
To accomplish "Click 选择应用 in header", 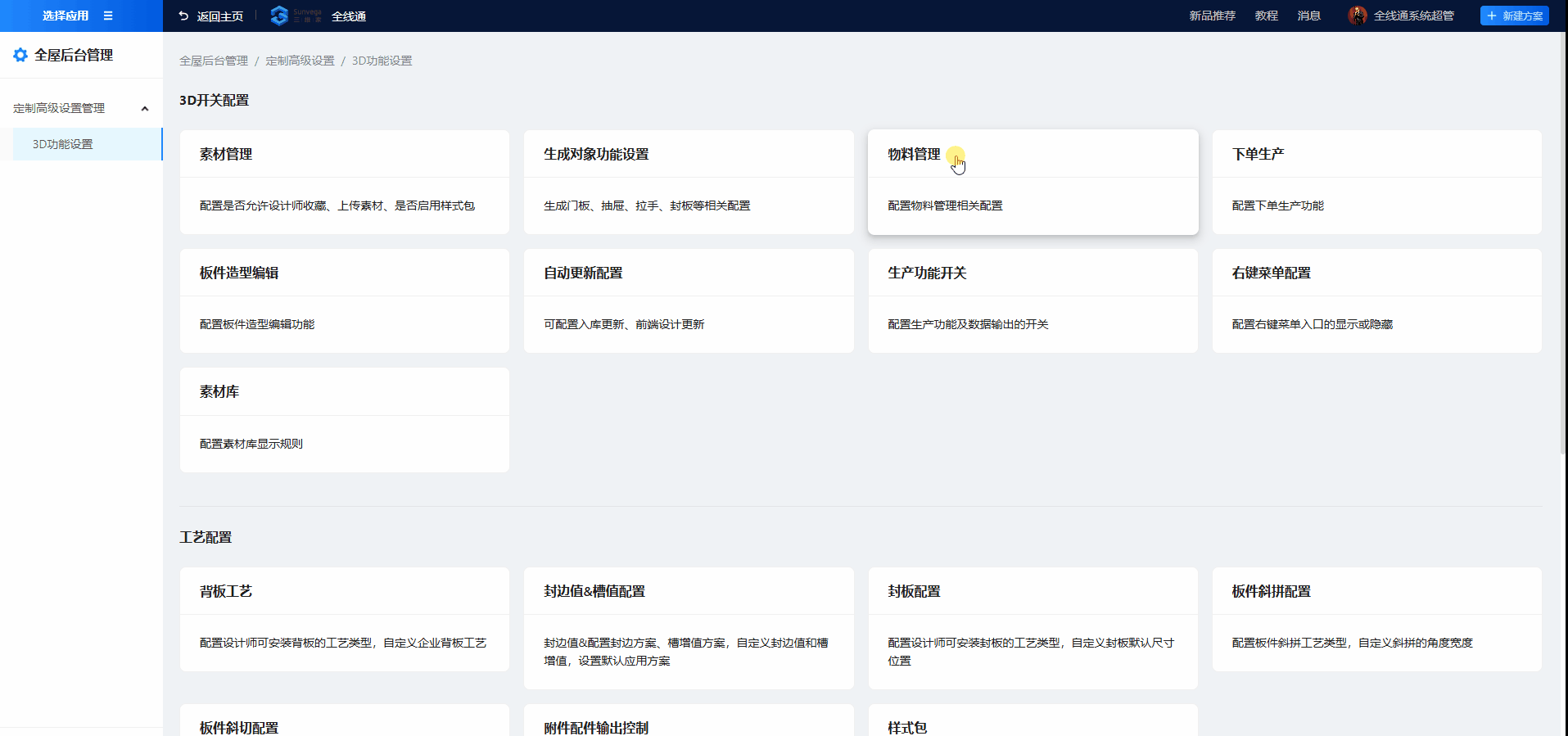I will coord(66,16).
